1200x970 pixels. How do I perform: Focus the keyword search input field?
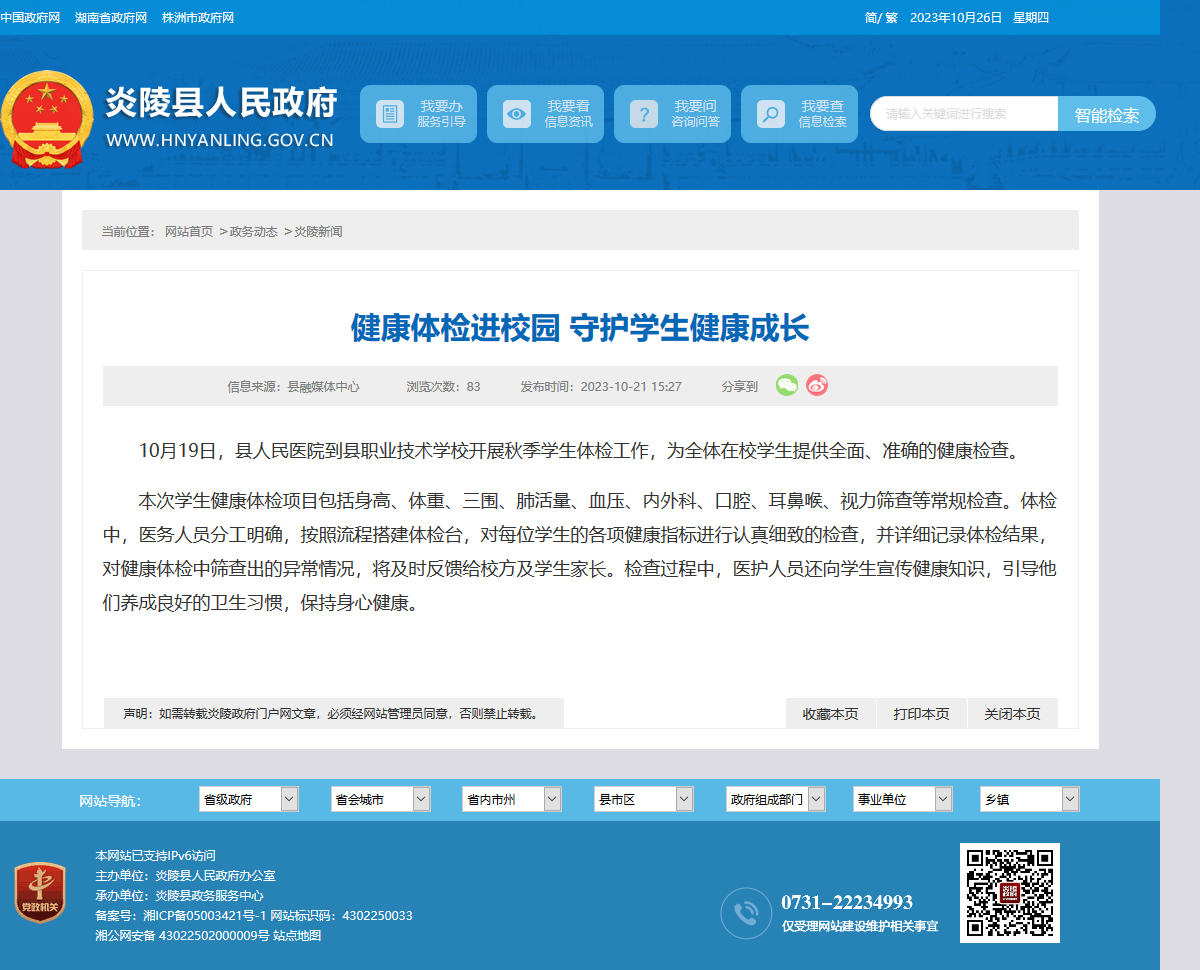coord(964,114)
